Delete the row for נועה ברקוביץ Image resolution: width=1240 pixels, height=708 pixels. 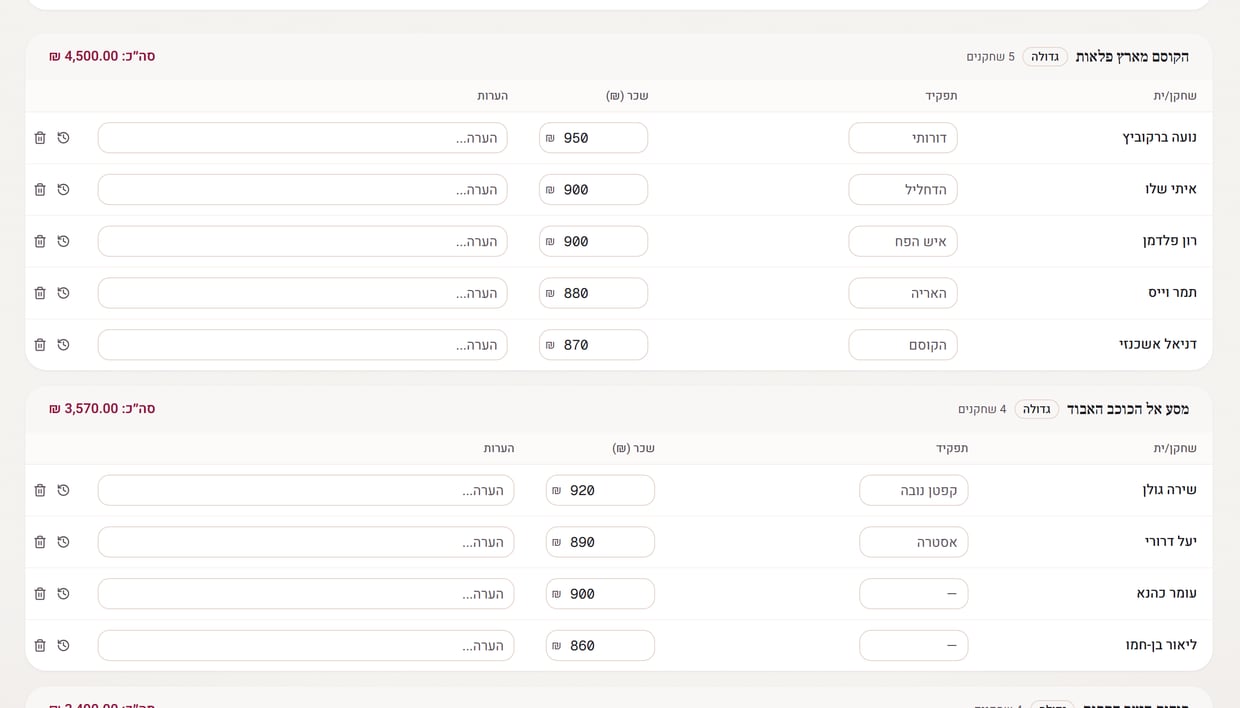click(40, 138)
